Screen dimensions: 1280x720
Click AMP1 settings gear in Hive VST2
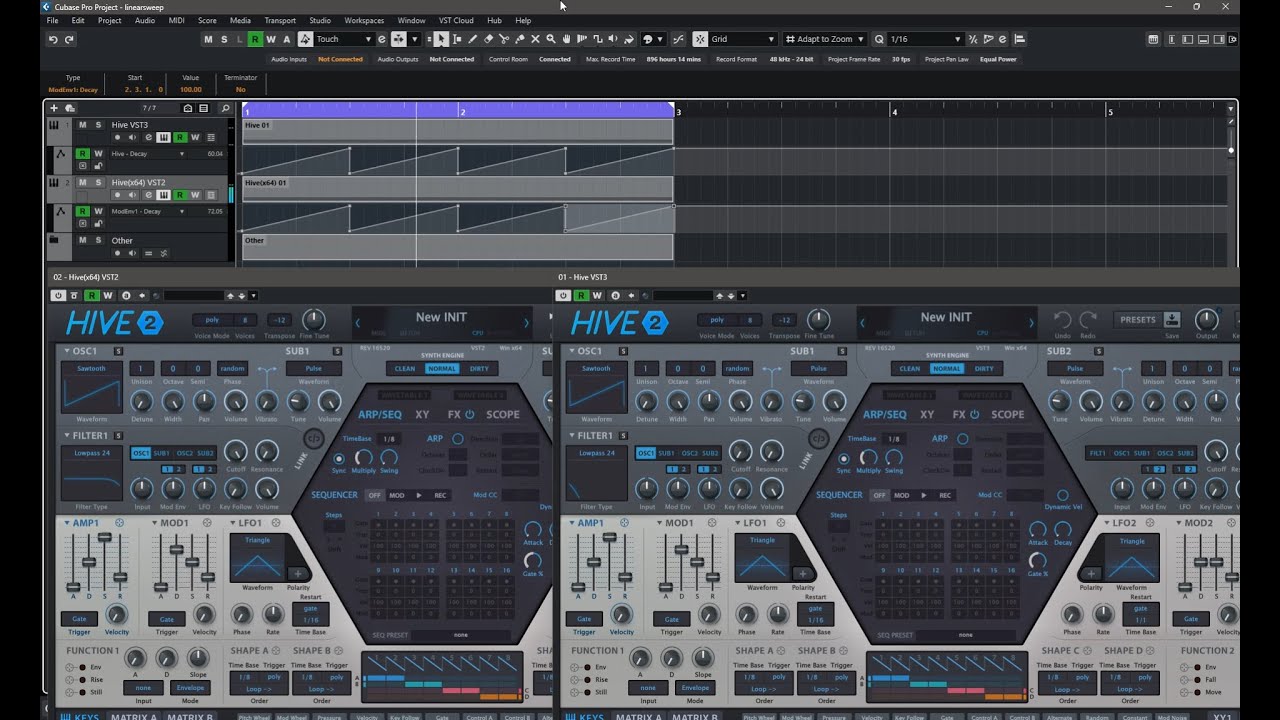tap(119, 523)
